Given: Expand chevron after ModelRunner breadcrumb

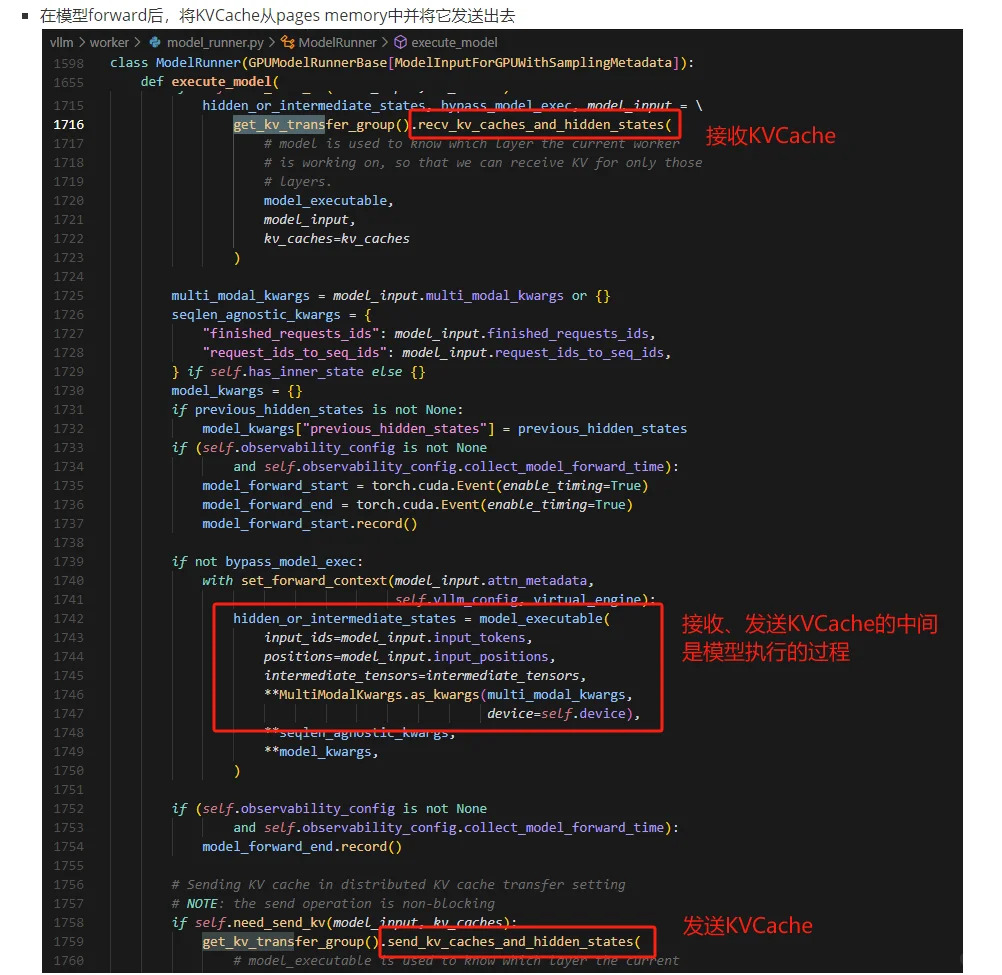Looking at the screenshot, I should pyautogui.click(x=385, y=42).
